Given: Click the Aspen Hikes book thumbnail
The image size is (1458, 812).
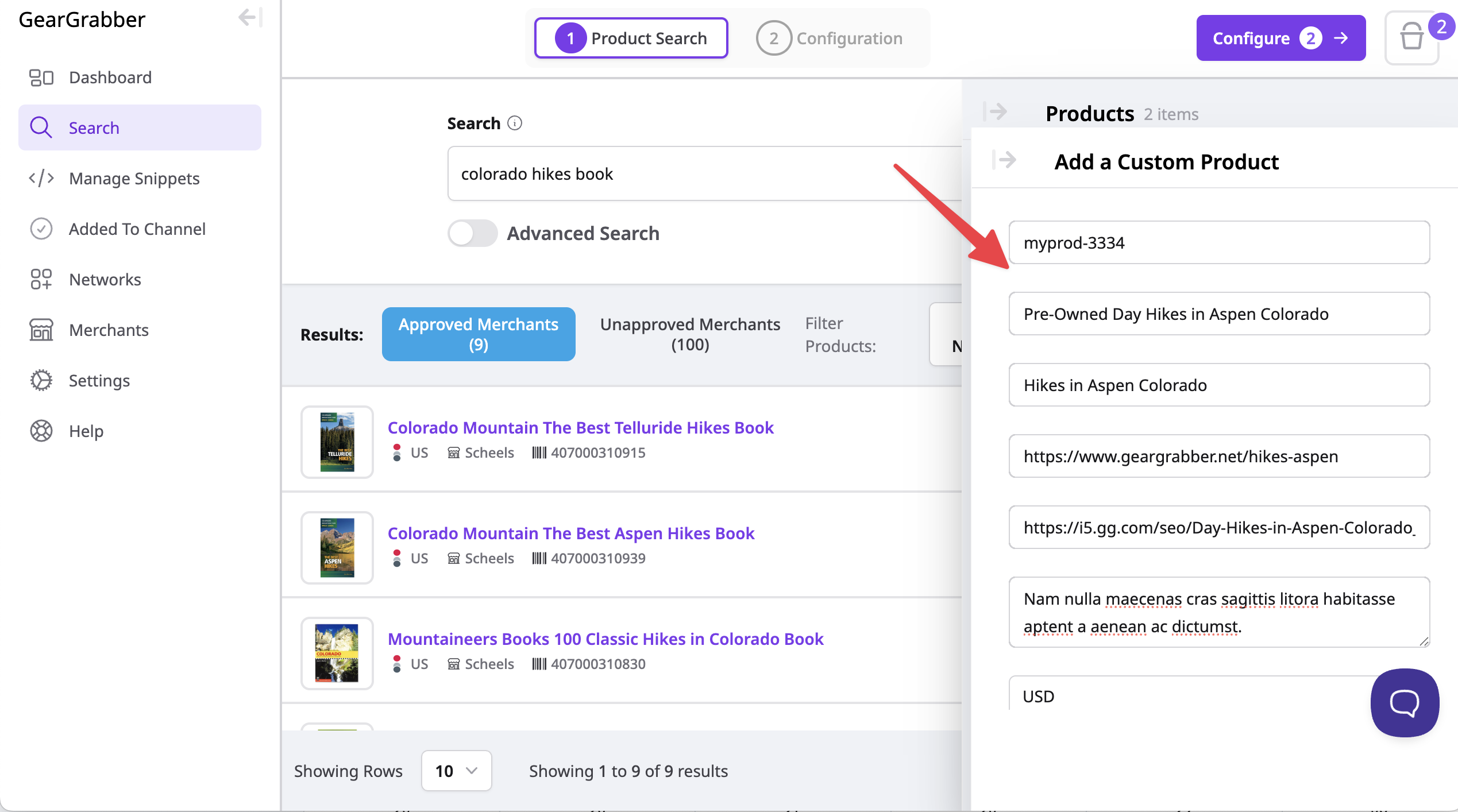Looking at the screenshot, I should (x=337, y=548).
